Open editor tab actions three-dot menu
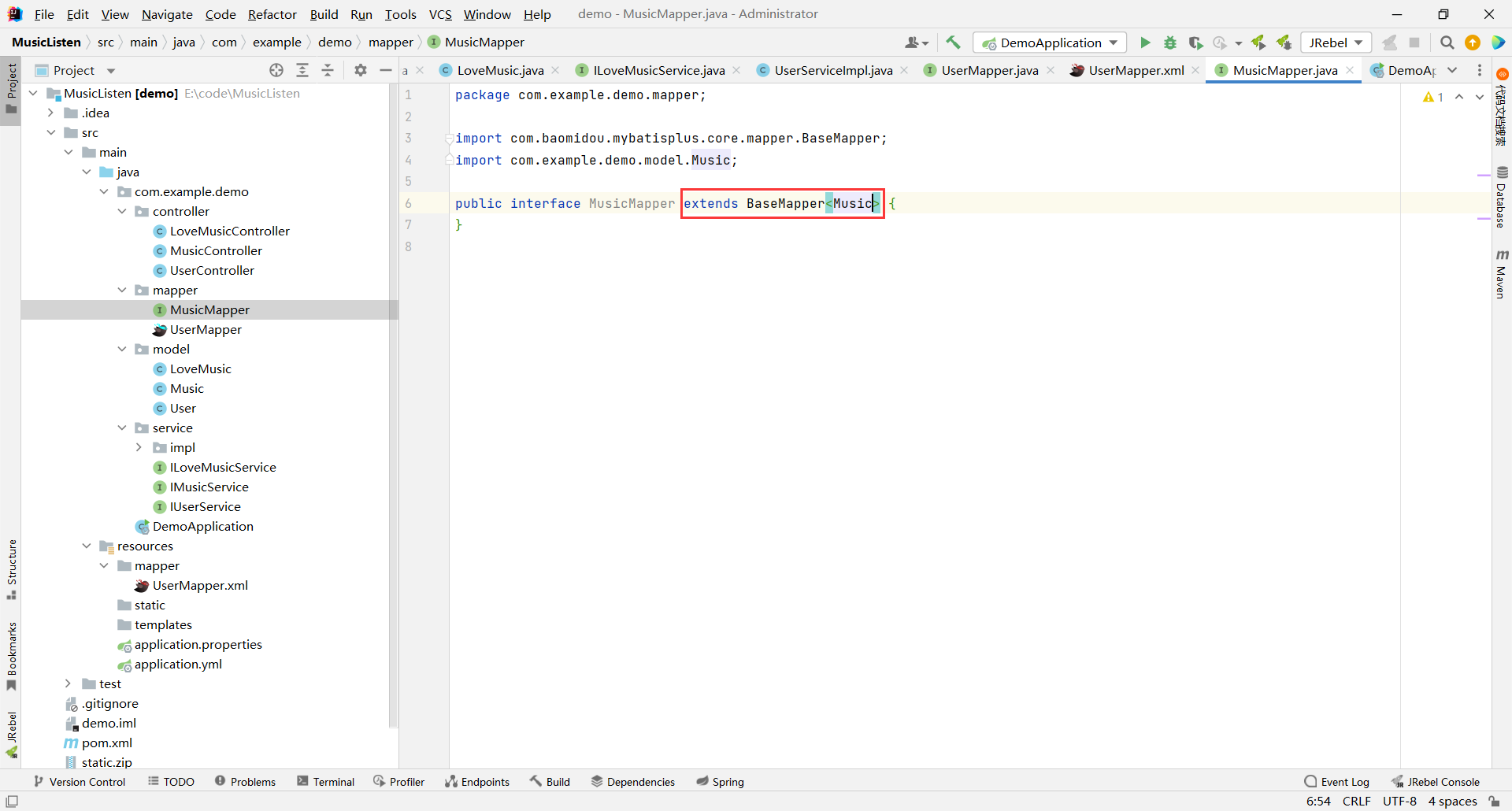The height and width of the screenshot is (811, 1512). [1480, 70]
